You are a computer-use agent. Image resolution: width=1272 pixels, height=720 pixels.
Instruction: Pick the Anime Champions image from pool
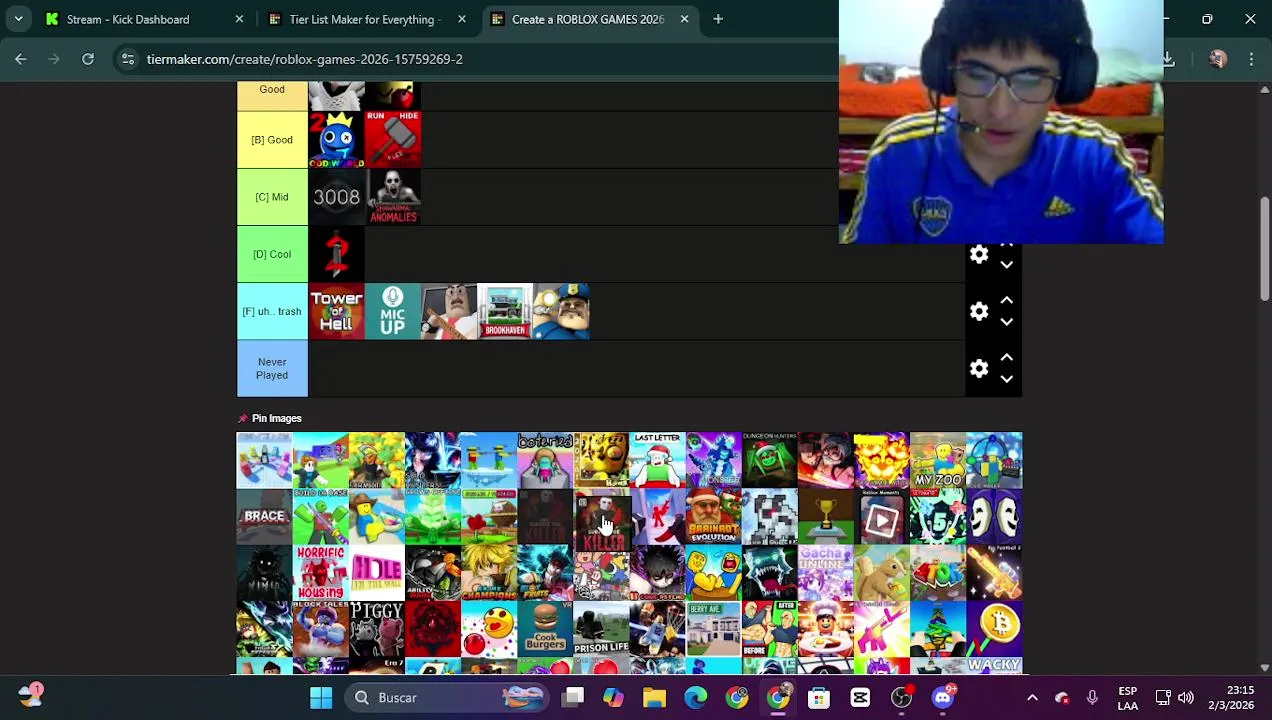[x=489, y=572]
